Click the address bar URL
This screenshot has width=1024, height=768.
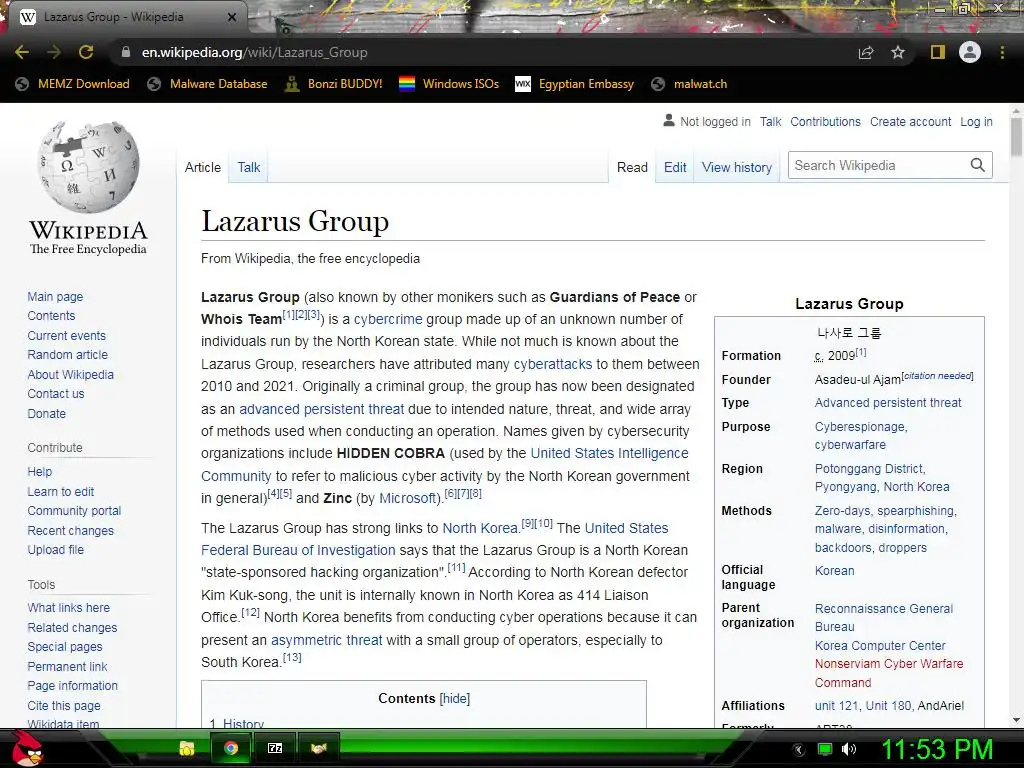(x=255, y=52)
